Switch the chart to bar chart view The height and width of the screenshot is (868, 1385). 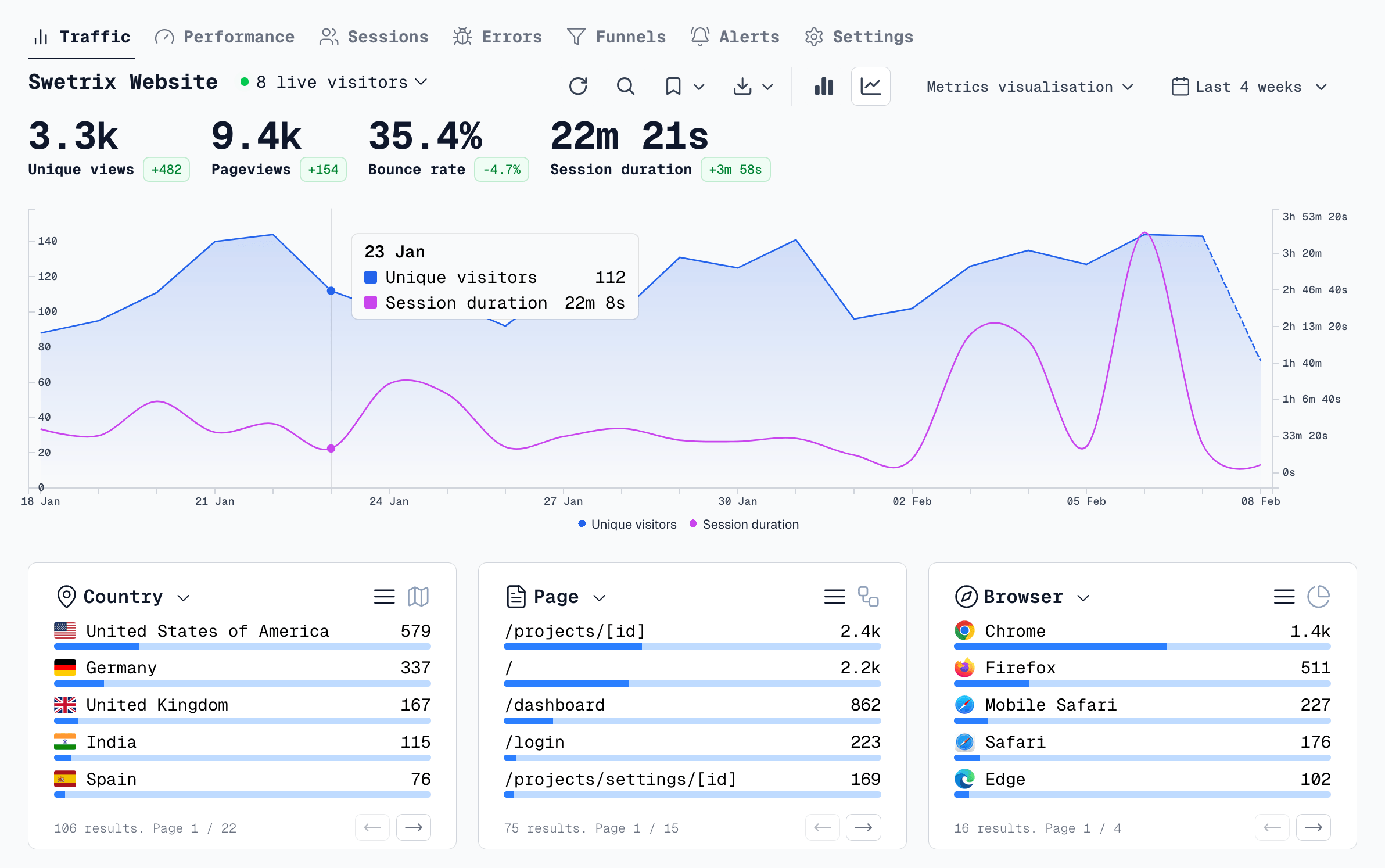point(824,86)
